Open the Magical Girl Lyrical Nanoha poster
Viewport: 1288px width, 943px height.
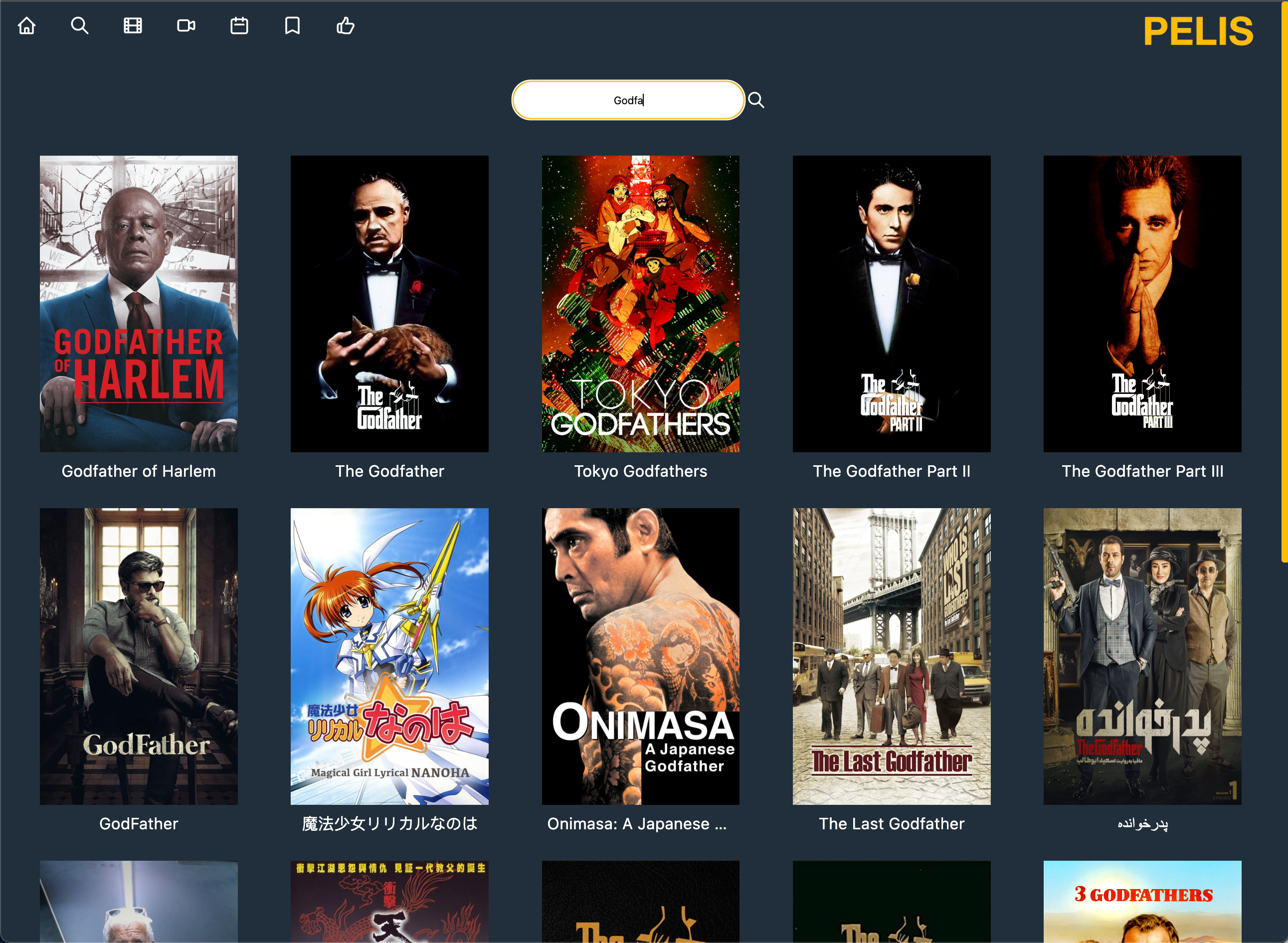[x=389, y=656]
